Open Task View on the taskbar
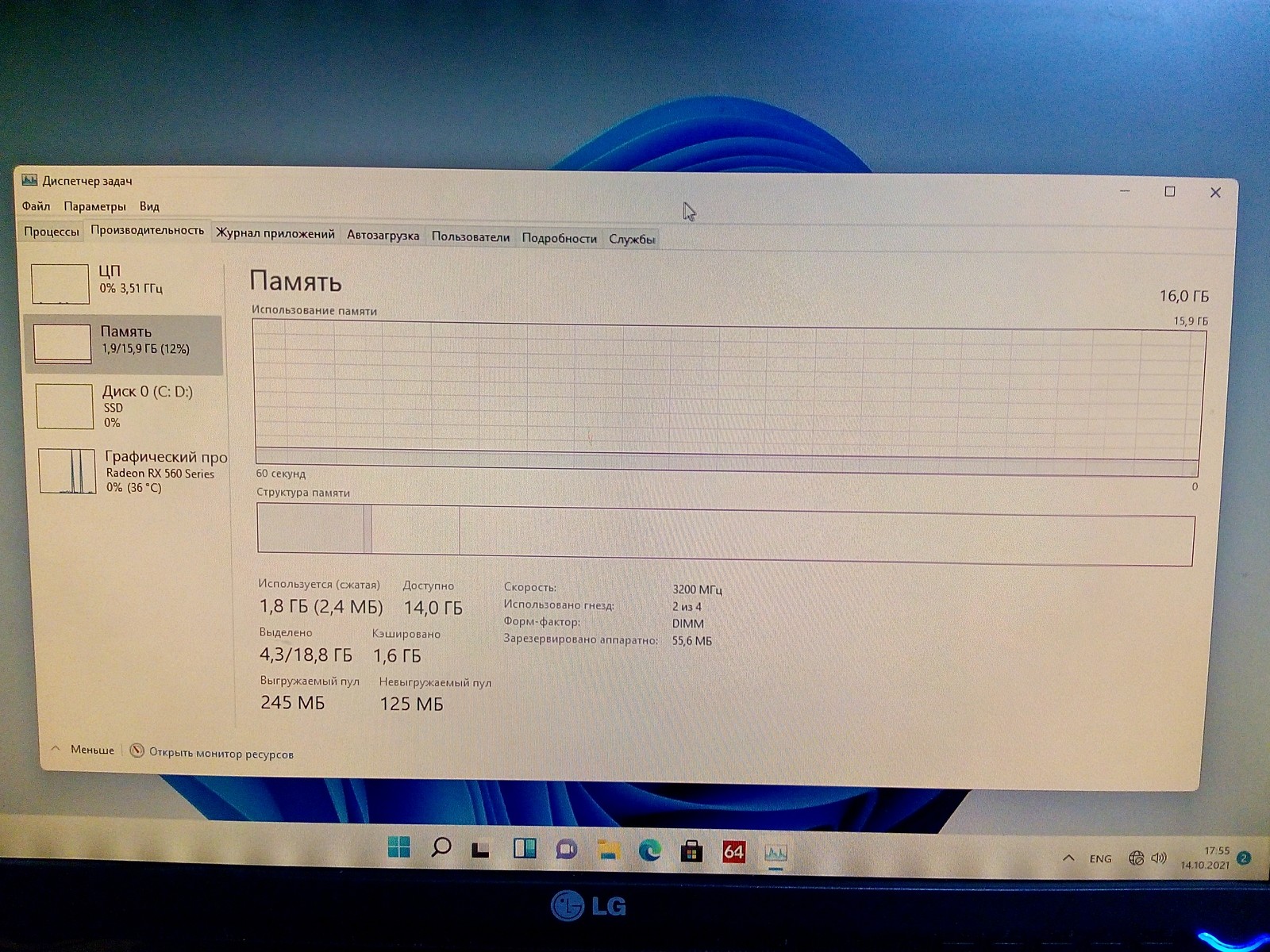Screen dimensions: 1270x952 [x=481, y=849]
